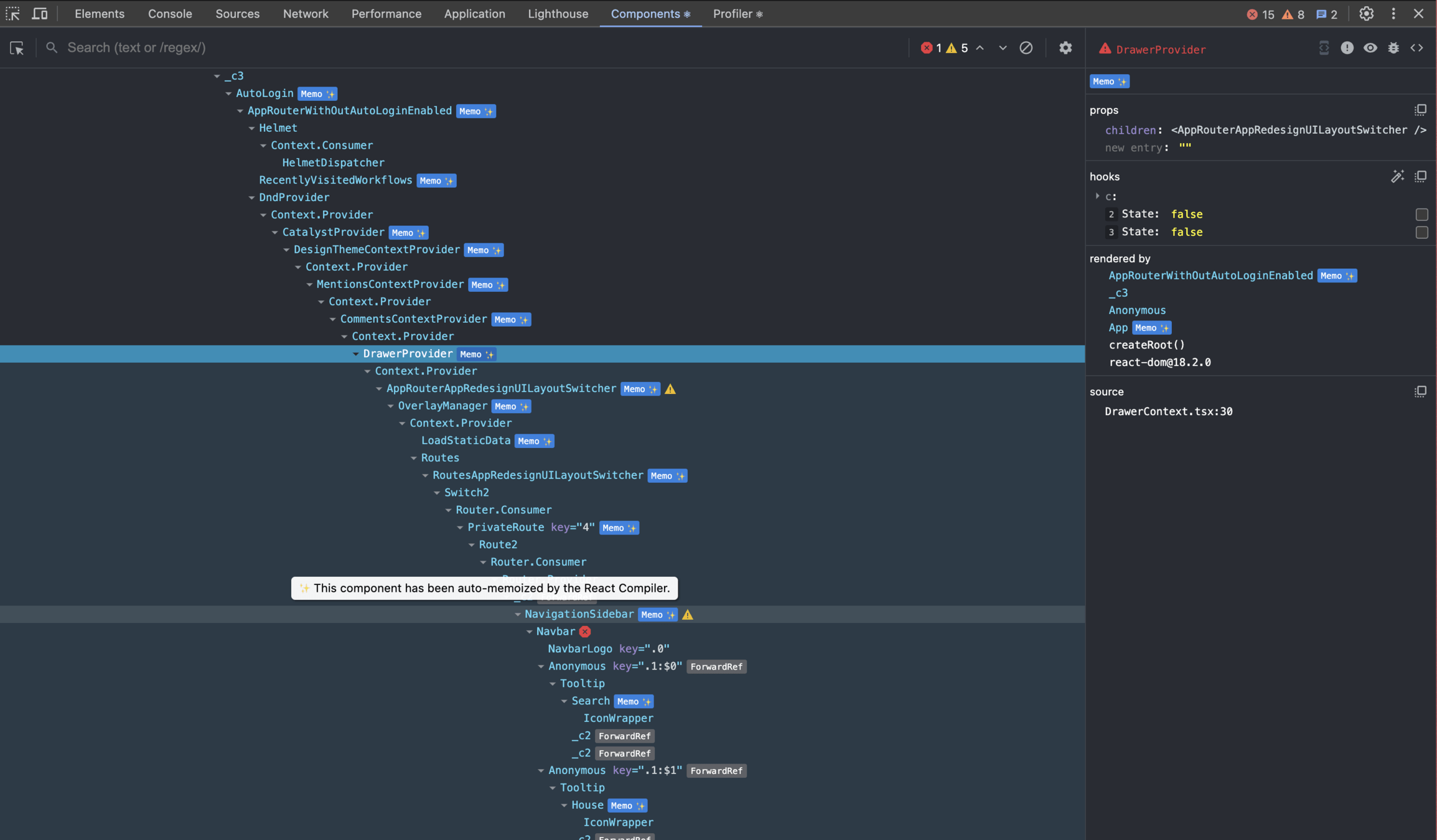Go to next error with down arrow

click(x=1003, y=48)
